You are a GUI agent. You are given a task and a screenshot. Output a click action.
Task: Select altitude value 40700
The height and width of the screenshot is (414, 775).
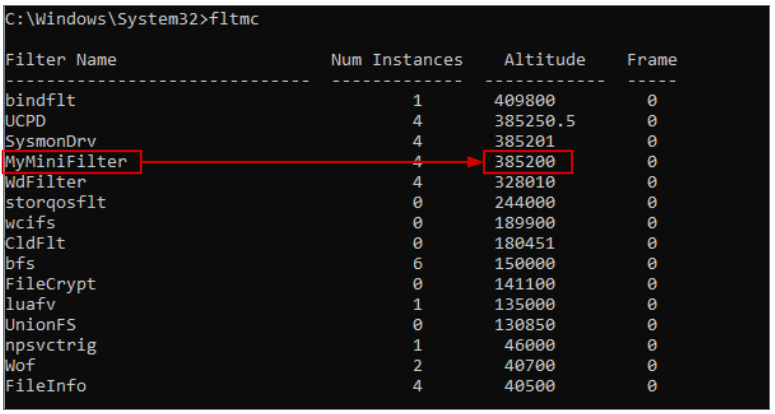click(x=530, y=366)
